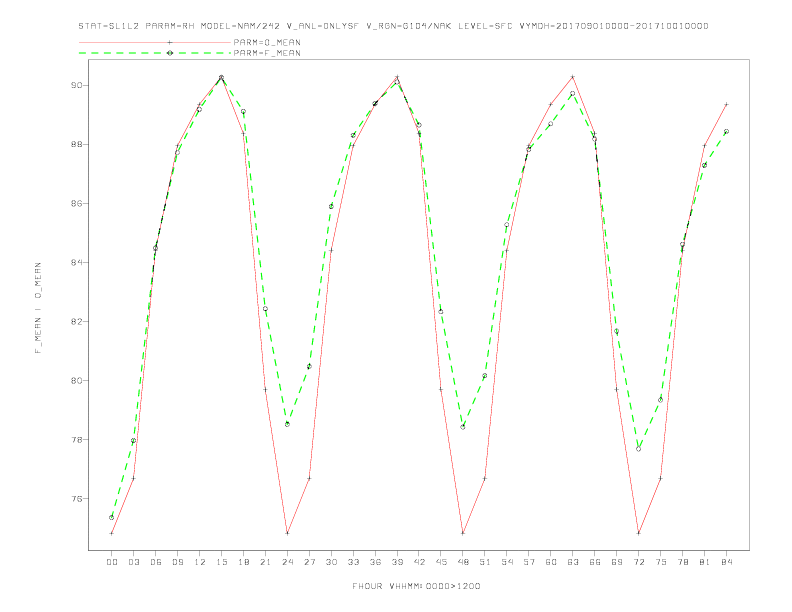Click F_MEAN circle data point at hour 21
792x612 pixels.
[265, 309]
